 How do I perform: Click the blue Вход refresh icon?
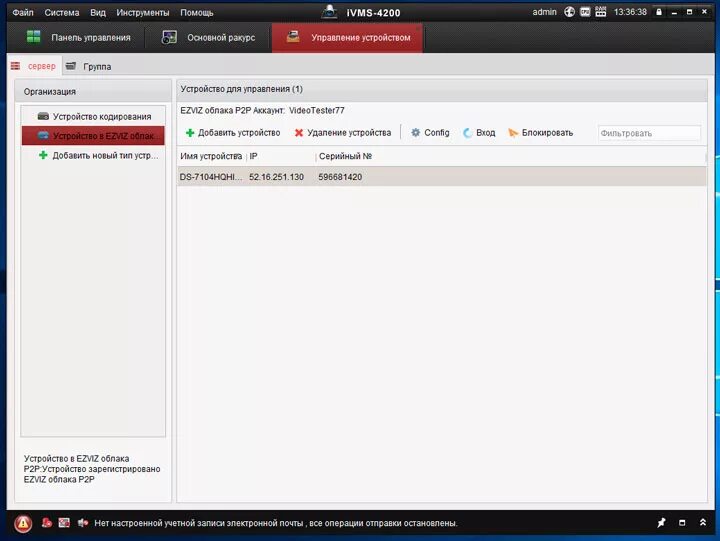click(x=467, y=133)
